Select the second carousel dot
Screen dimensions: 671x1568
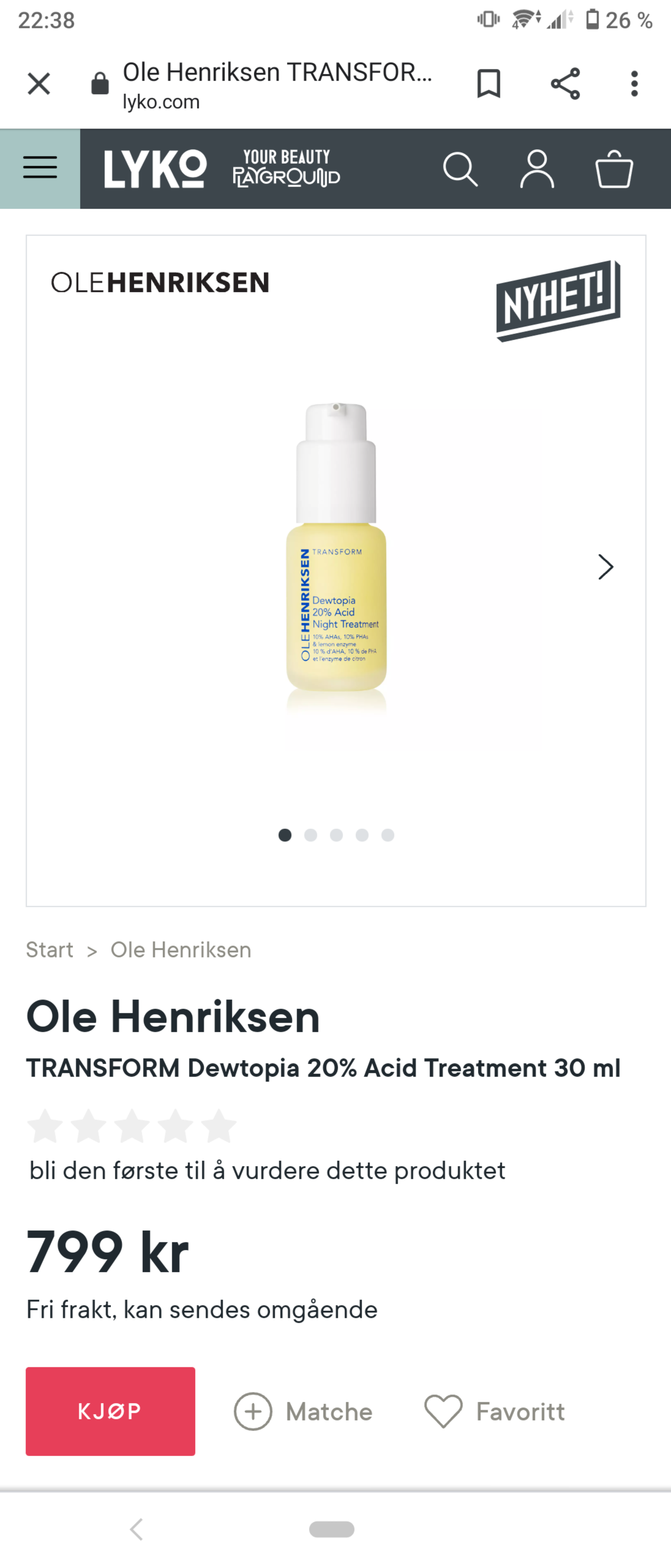click(310, 835)
